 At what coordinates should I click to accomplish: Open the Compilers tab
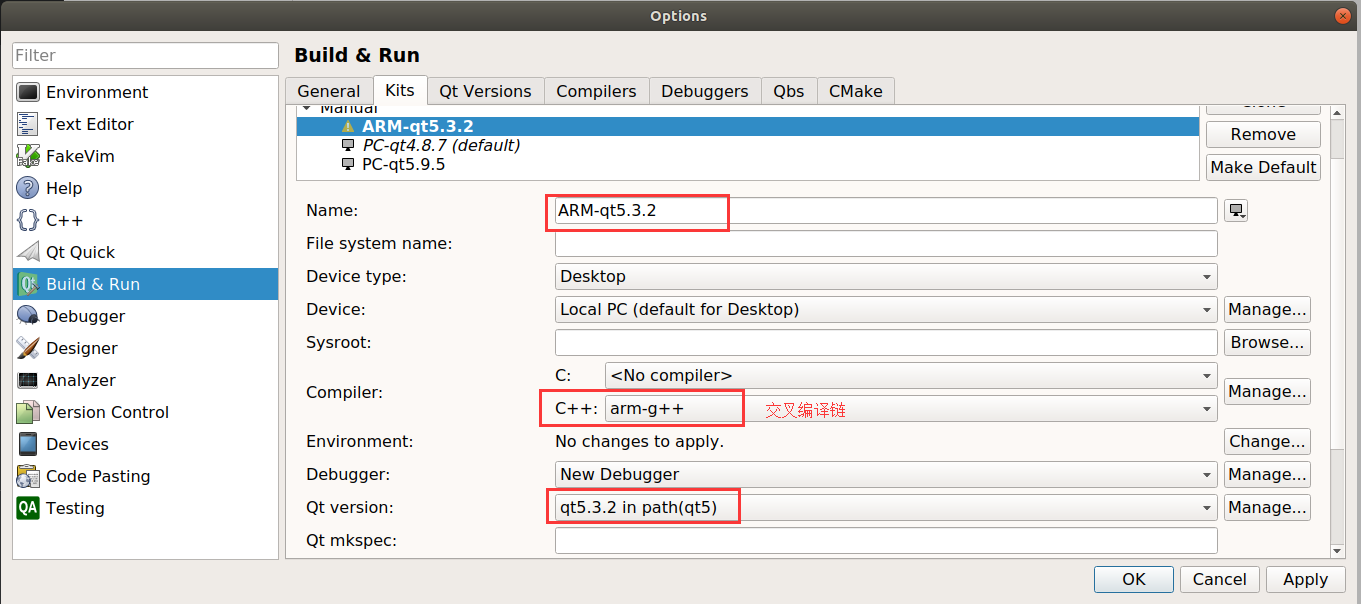[596, 91]
